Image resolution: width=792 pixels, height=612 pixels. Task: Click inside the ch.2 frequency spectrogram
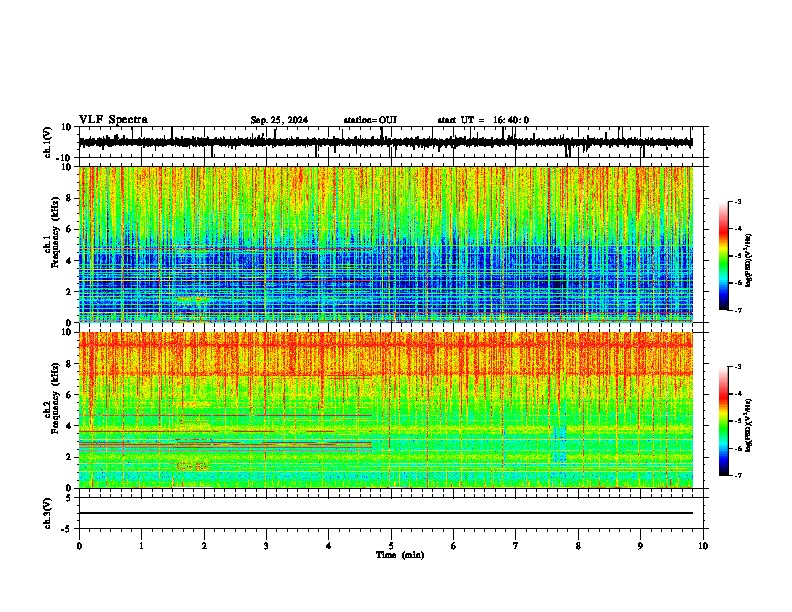[386, 410]
